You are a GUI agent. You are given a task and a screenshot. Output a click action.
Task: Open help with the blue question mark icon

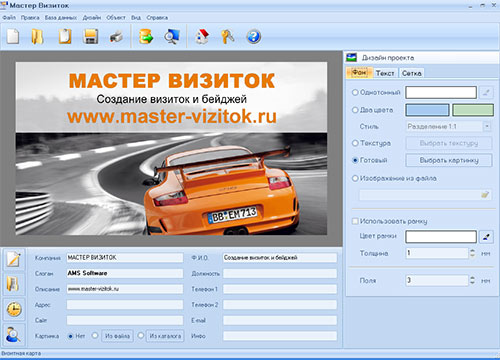tap(254, 37)
